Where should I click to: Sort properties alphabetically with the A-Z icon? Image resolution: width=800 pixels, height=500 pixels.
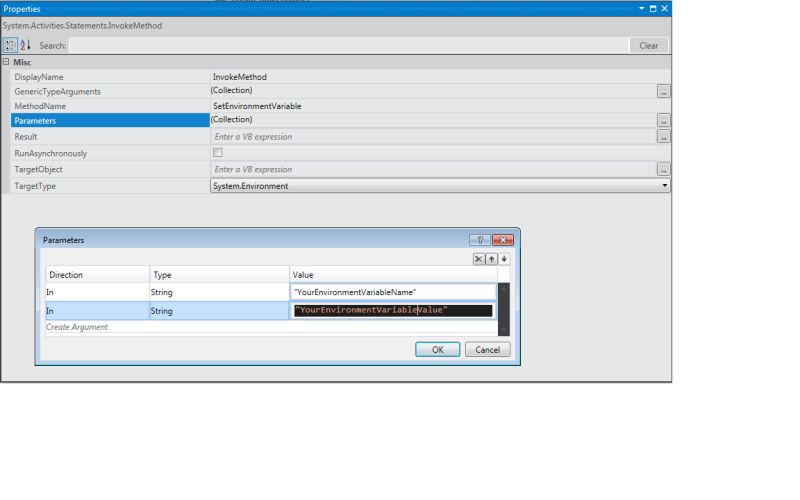pos(25,45)
